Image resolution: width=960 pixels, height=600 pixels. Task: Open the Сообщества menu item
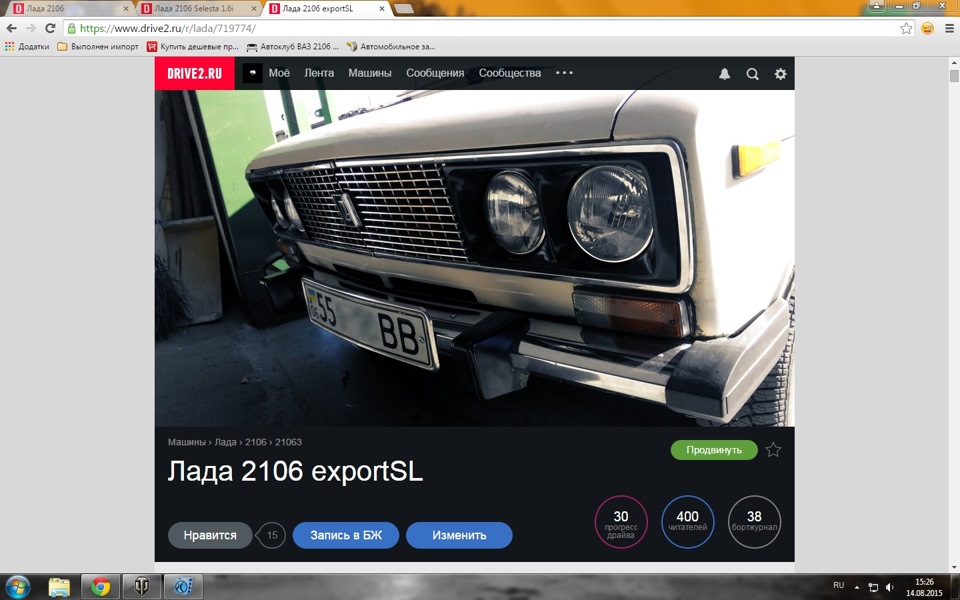[x=510, y=73]
